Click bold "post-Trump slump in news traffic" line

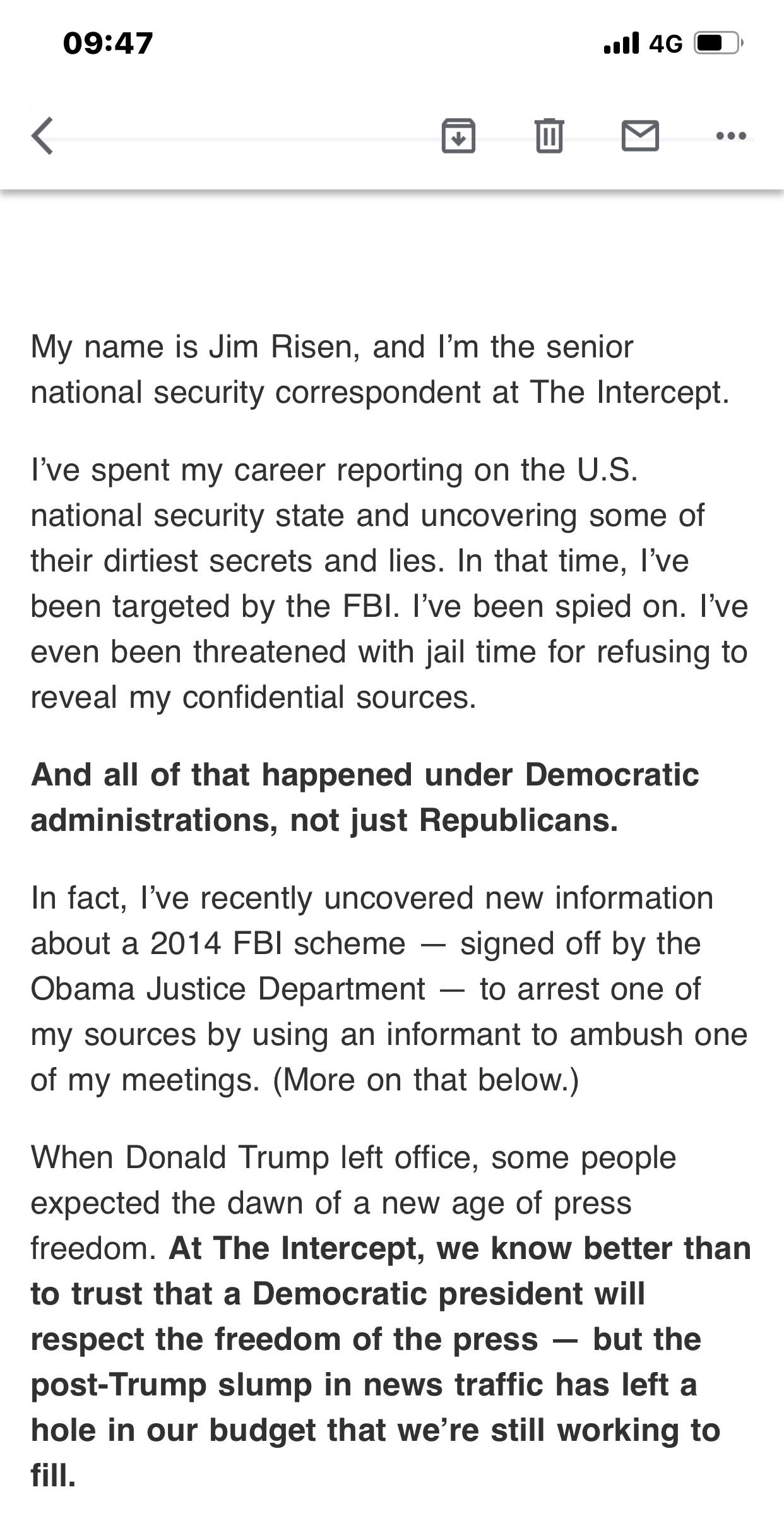[364, 1385]
